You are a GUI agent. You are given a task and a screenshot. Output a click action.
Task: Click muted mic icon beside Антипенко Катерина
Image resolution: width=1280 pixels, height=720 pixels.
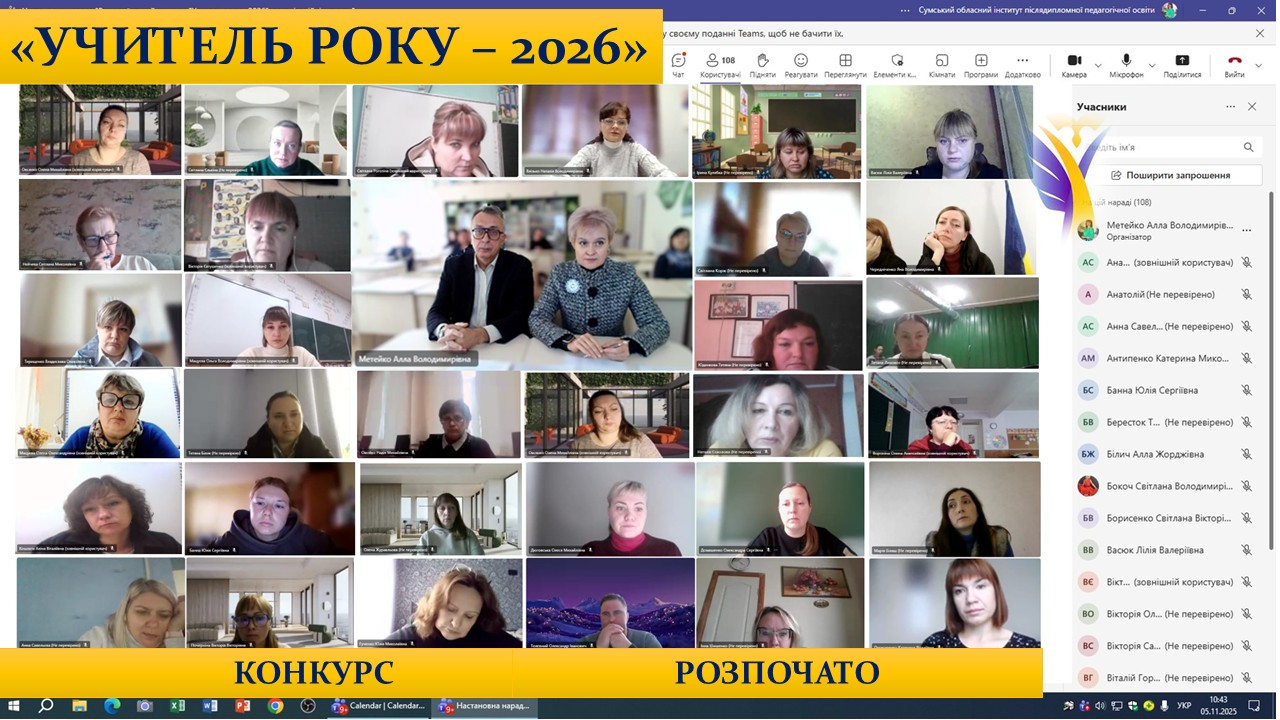[x=1246, y=358]
